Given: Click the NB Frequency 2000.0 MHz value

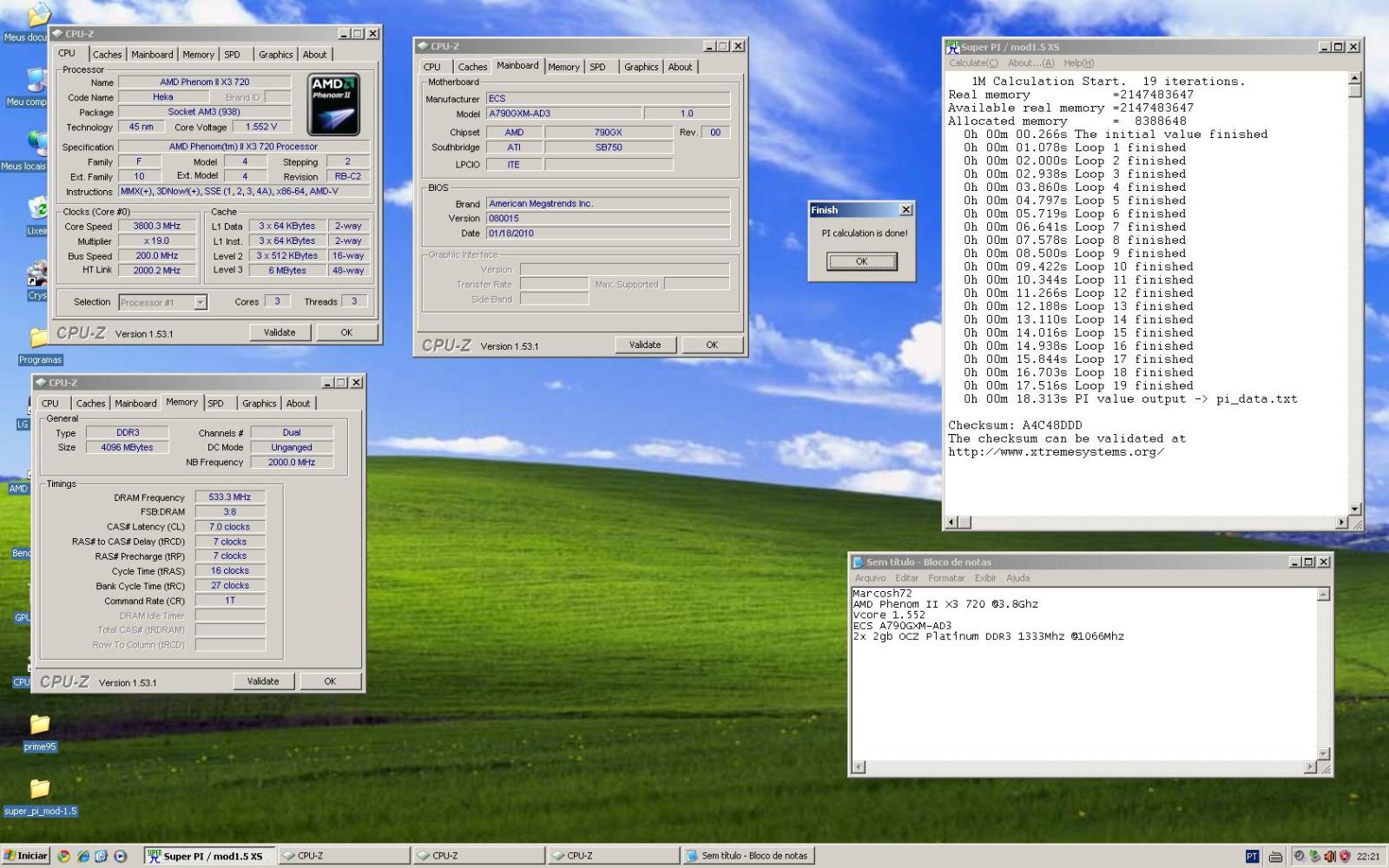Looking at the screenshot, I should coord(292,463).
